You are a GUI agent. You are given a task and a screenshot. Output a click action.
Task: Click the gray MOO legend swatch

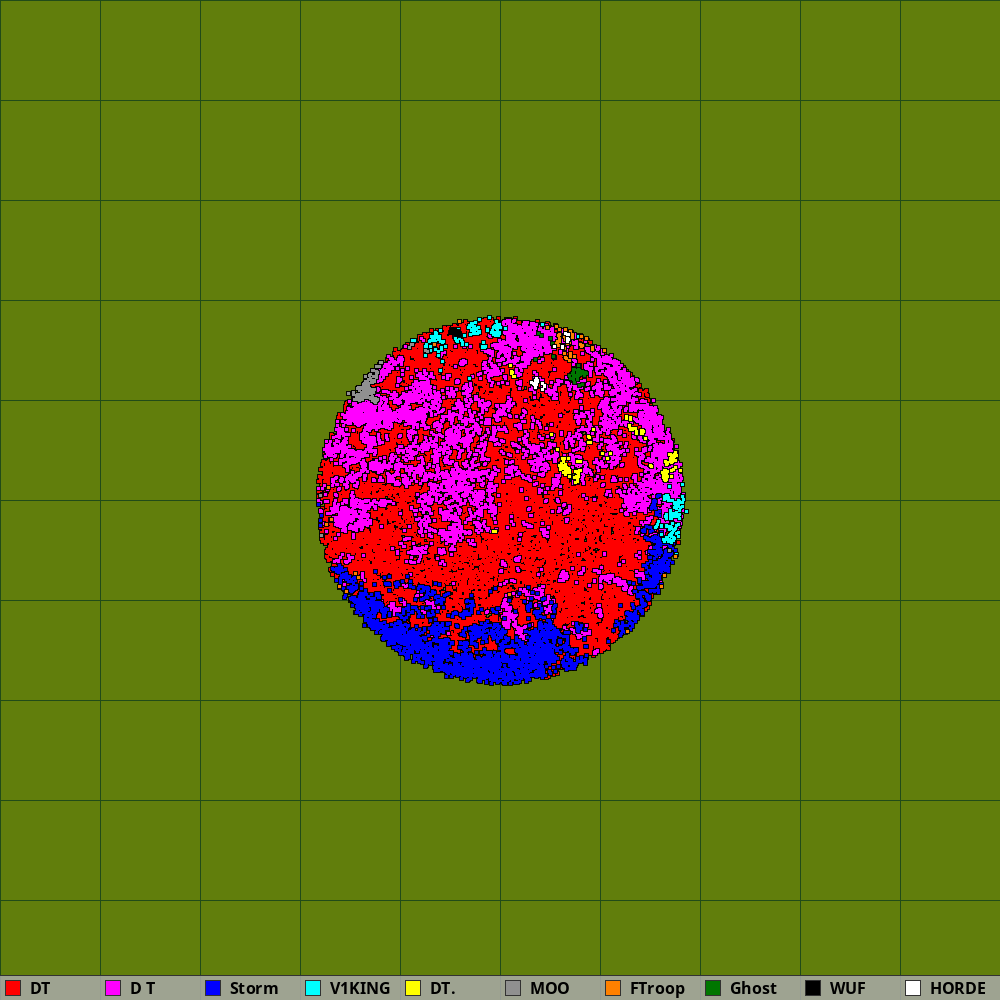513,988
